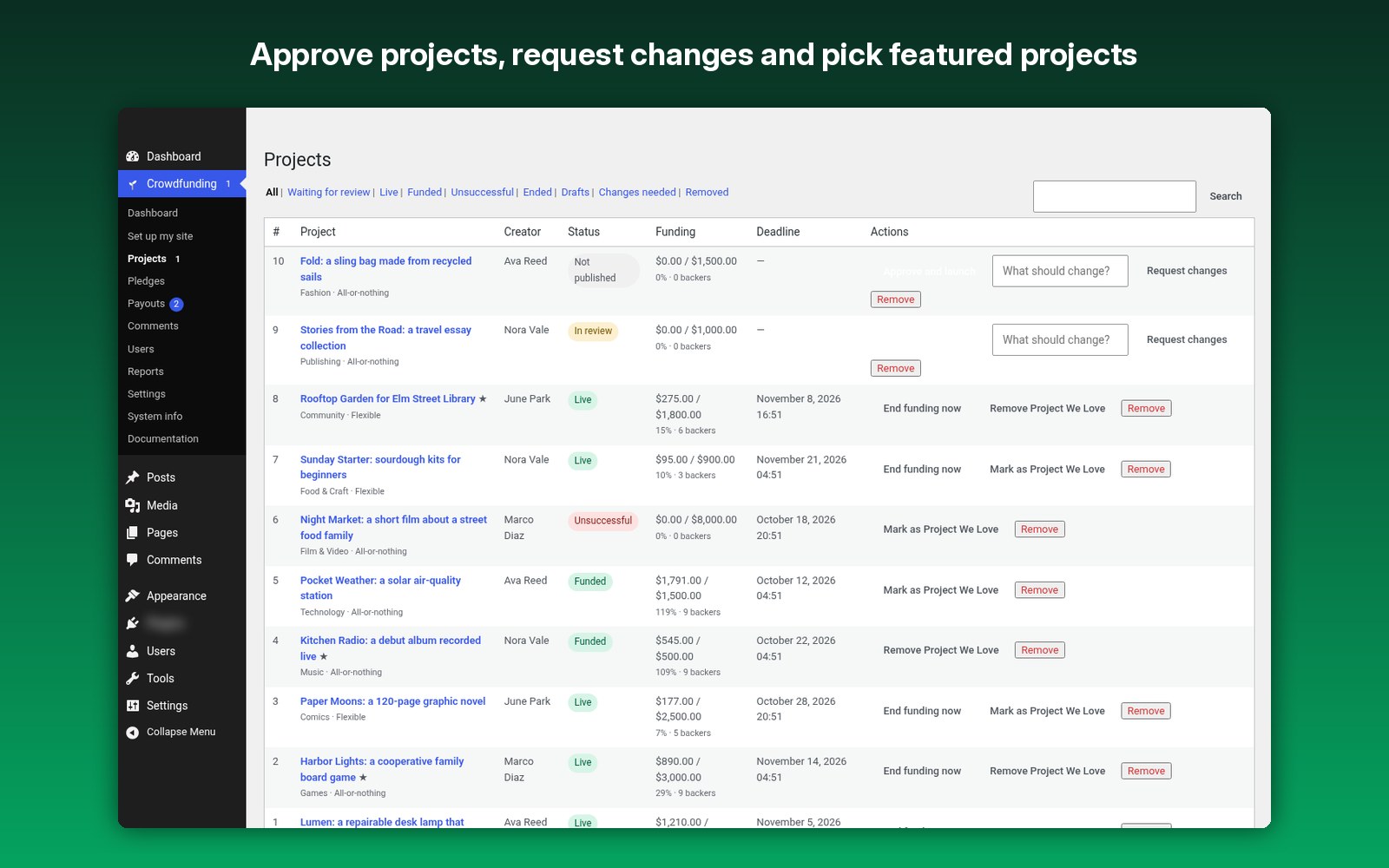Click the Pages icon
The height and width of the screenshot is (868, 1389).
(133, 533)
